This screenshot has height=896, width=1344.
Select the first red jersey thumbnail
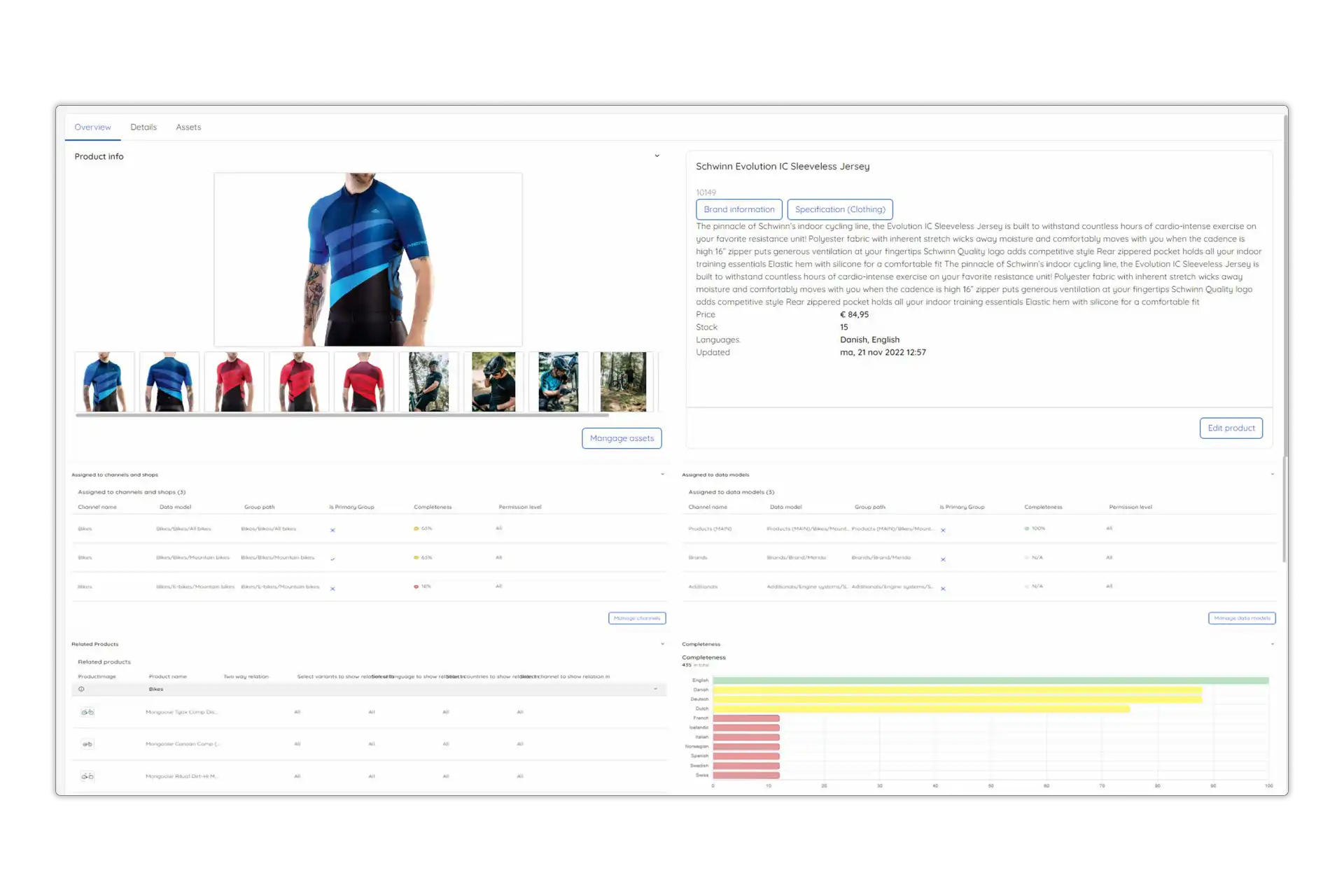click(234, 382)
